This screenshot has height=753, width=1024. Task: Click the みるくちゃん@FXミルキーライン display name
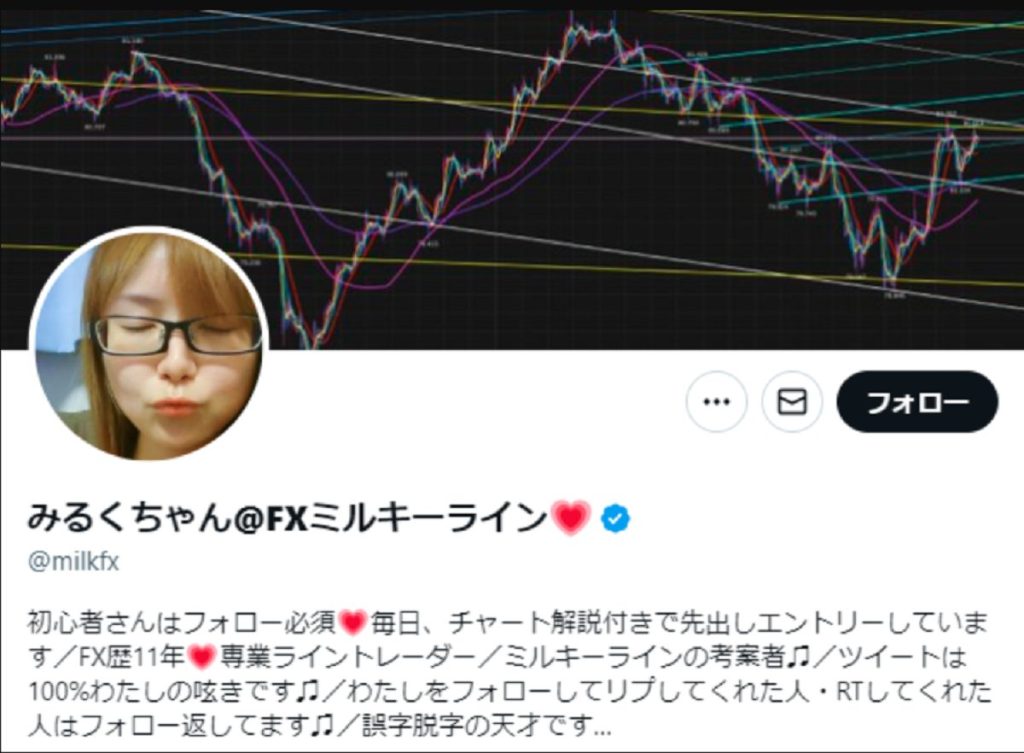point(287,518)
